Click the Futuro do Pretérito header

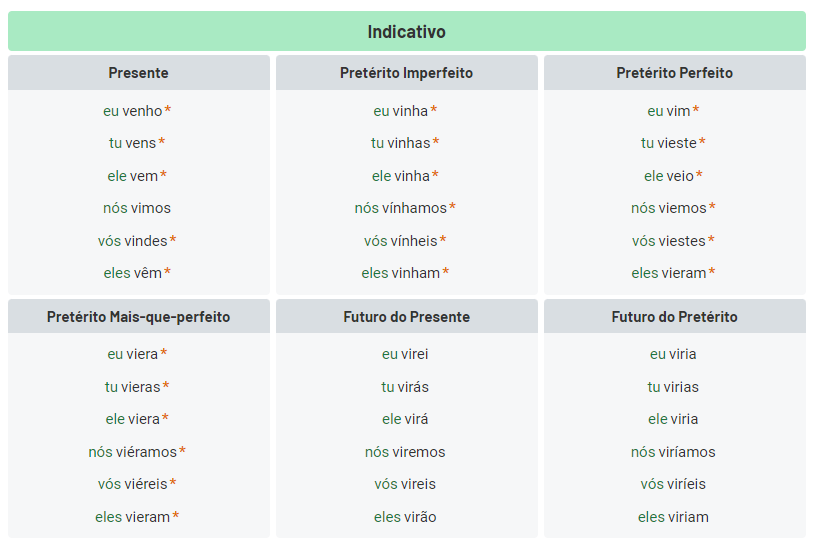pos(674,317)
